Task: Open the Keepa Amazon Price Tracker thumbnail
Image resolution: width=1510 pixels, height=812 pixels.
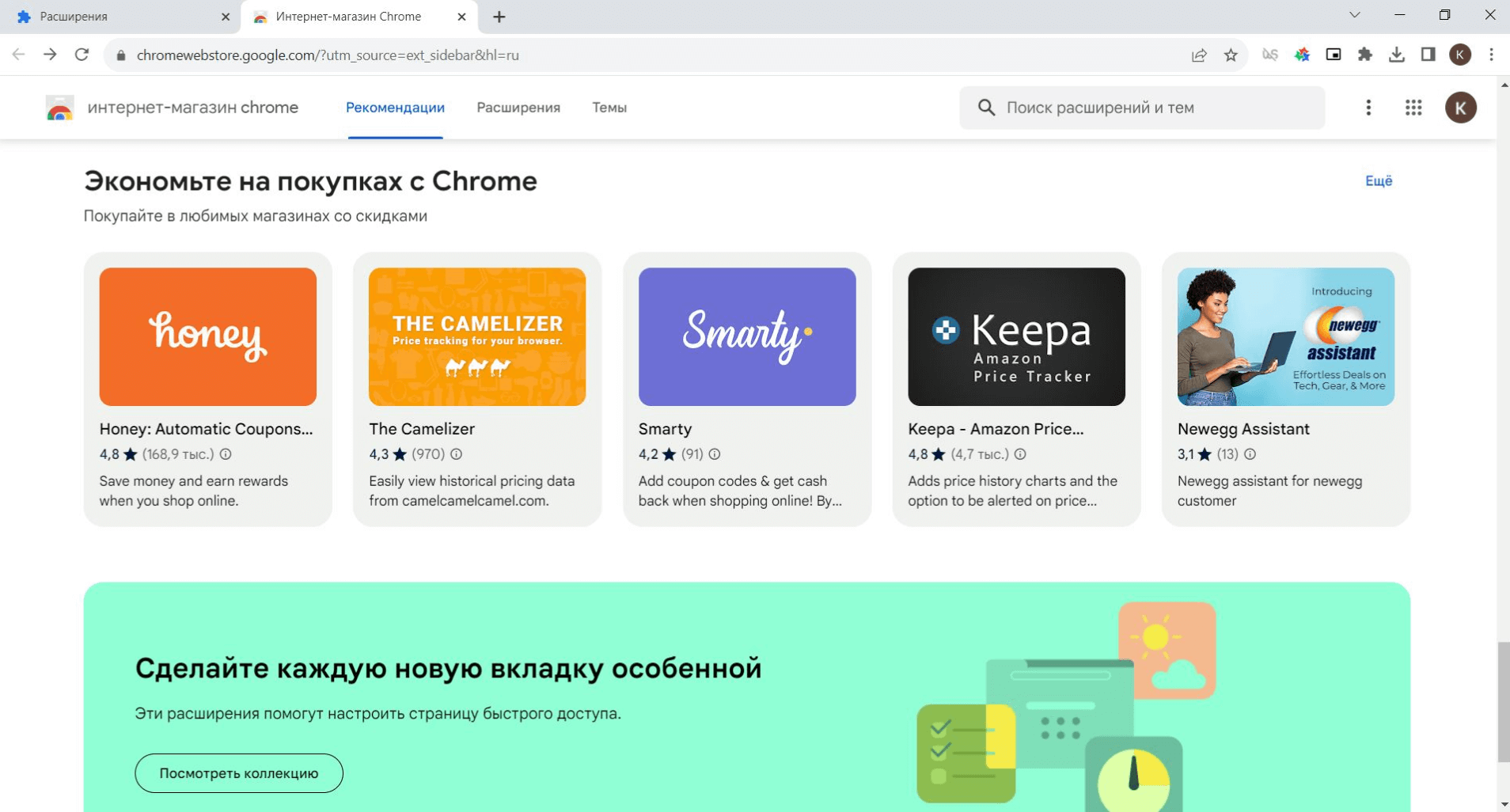Action: (1016, 337)
